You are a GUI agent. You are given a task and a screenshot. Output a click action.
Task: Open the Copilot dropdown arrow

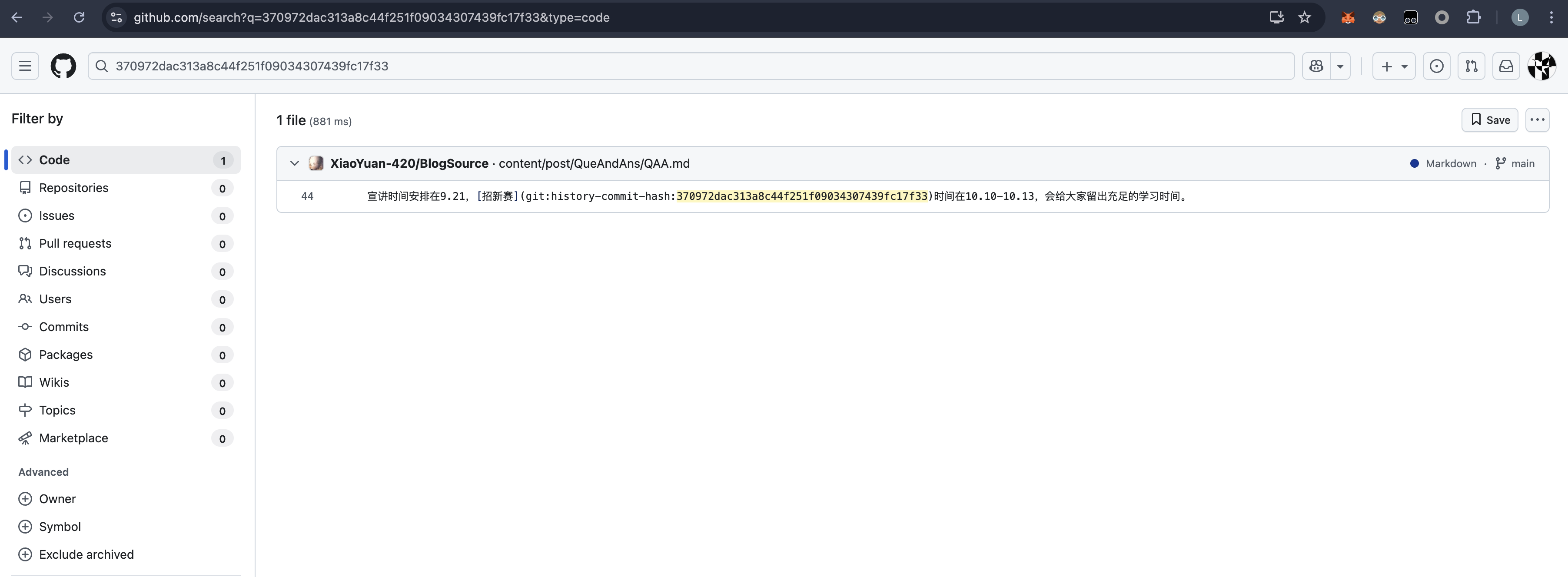click(x=1340, y=66)
